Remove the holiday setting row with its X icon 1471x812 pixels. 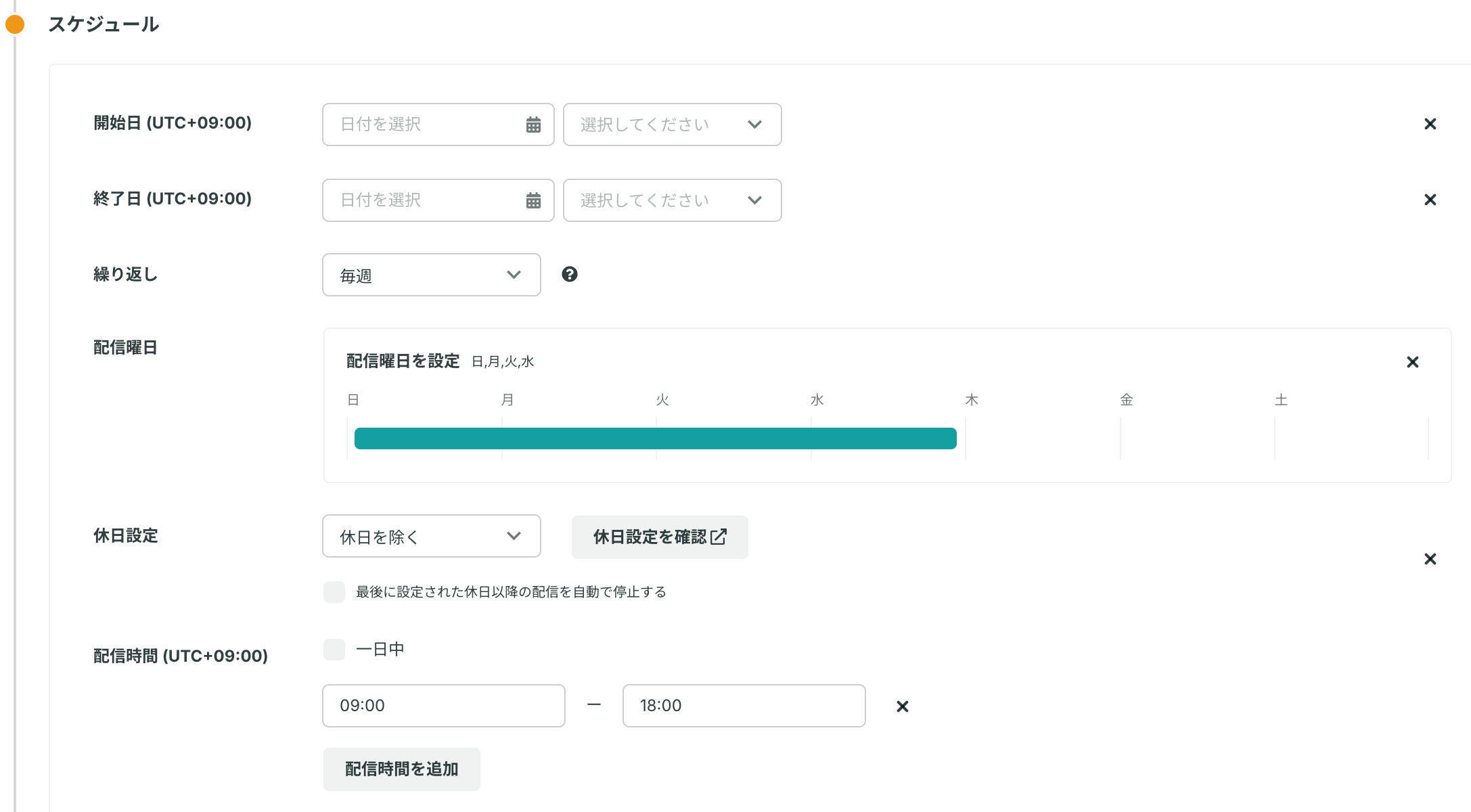[1430, 559]
